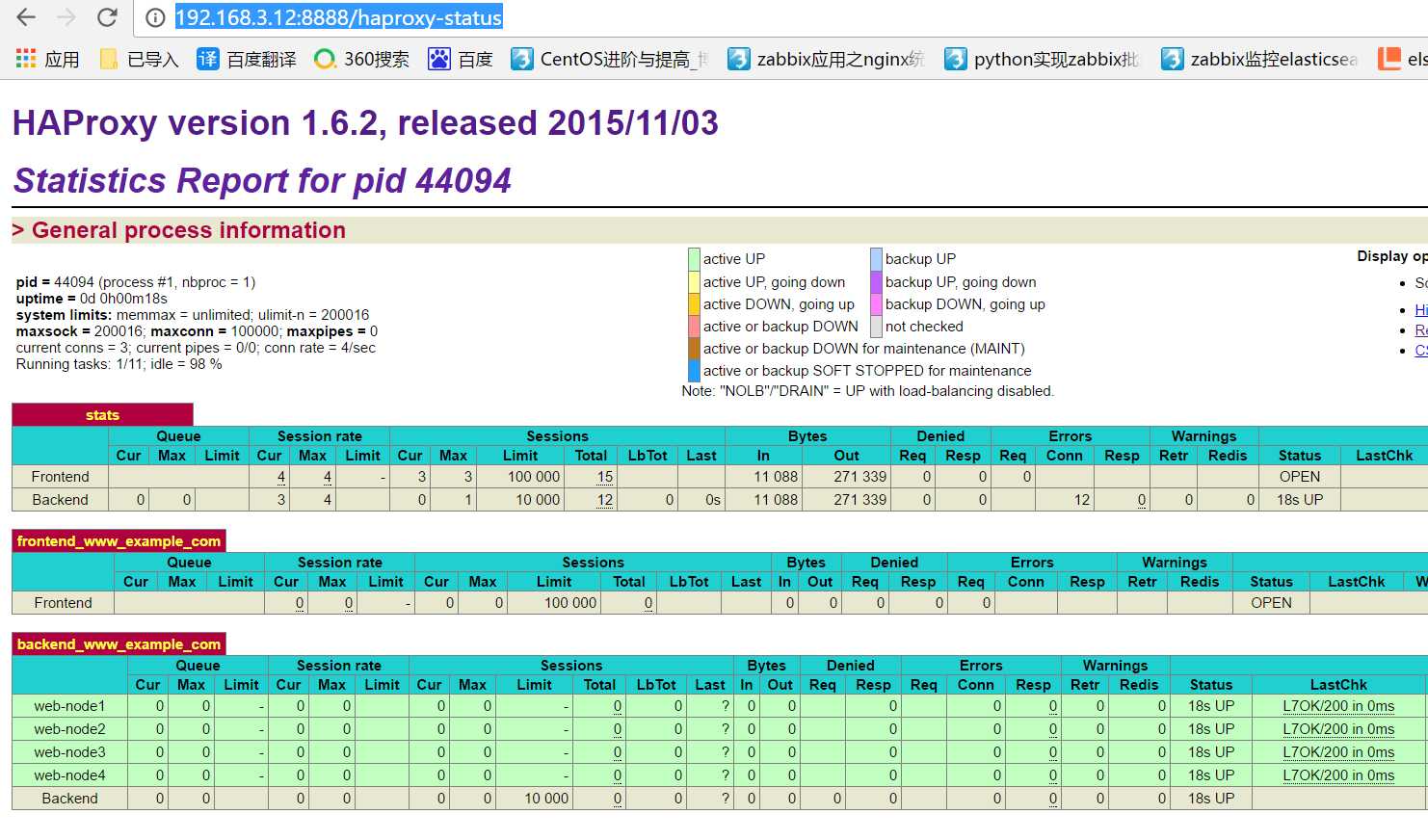Click frontend_www_example_com Sessions Limit 100 000
1428x840 pixels.
[570, 603]
